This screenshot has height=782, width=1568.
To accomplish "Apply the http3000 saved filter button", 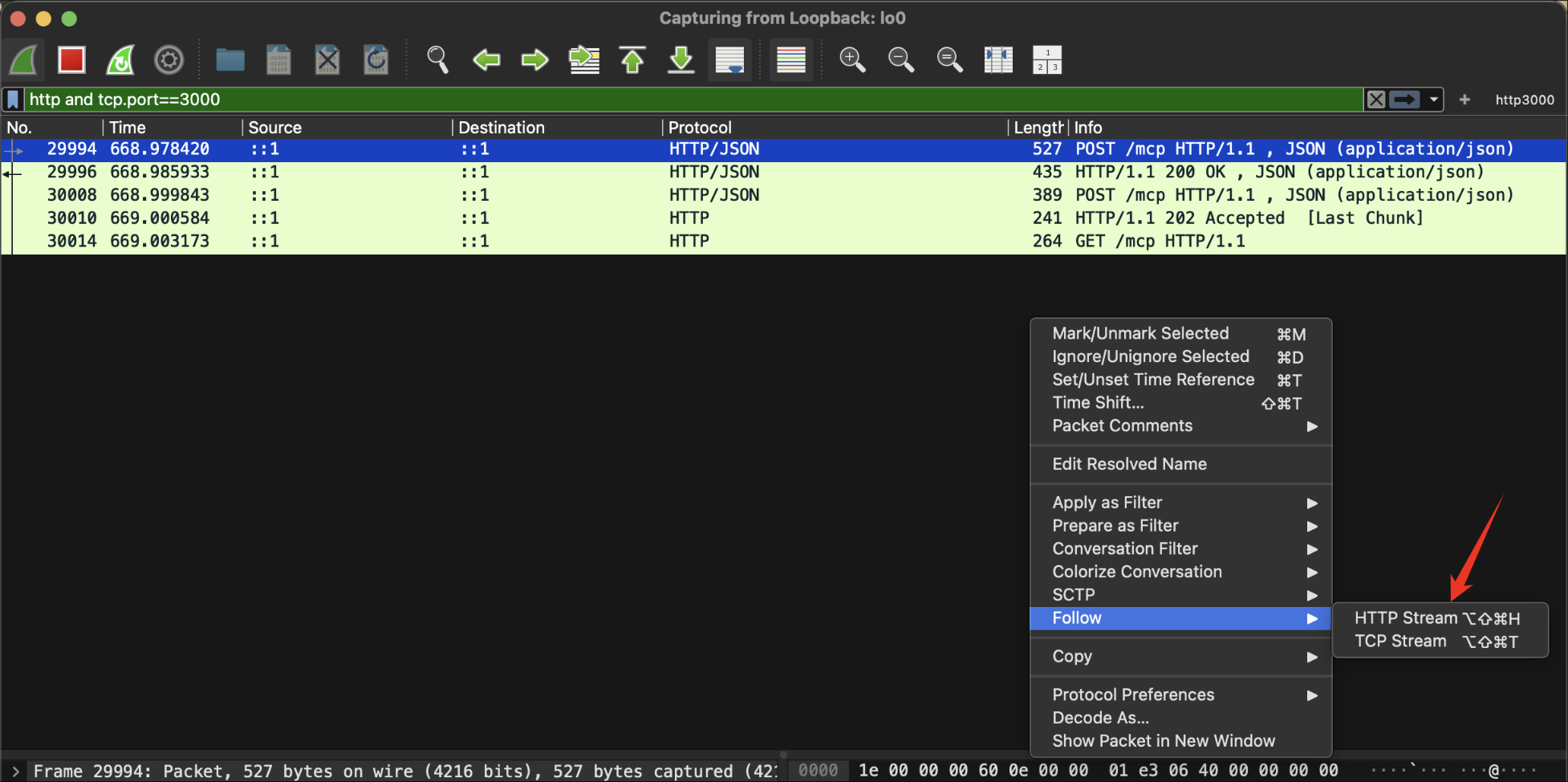I will (1525, 100).
